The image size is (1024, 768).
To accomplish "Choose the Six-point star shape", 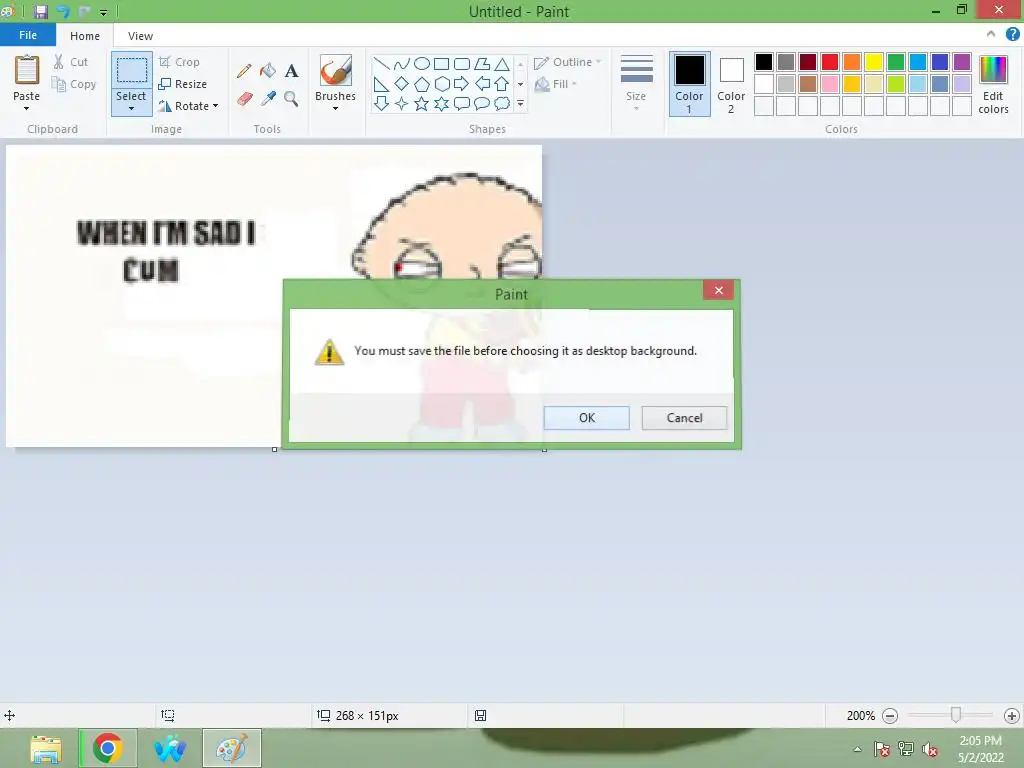I will (441, 103).
